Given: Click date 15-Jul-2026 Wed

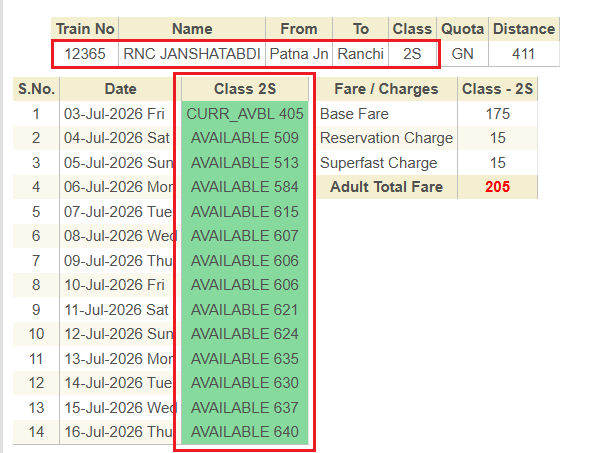Looking at the screenshot, I should pos(120,407).
